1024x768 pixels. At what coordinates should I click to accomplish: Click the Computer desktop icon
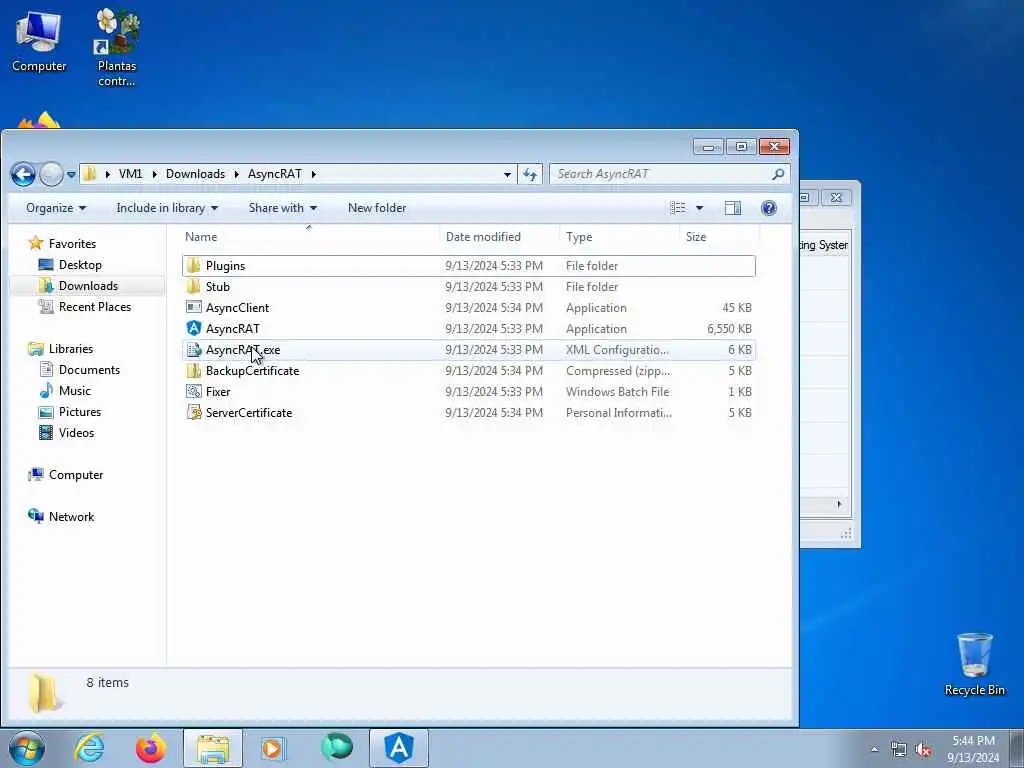[x=39, y=40]
